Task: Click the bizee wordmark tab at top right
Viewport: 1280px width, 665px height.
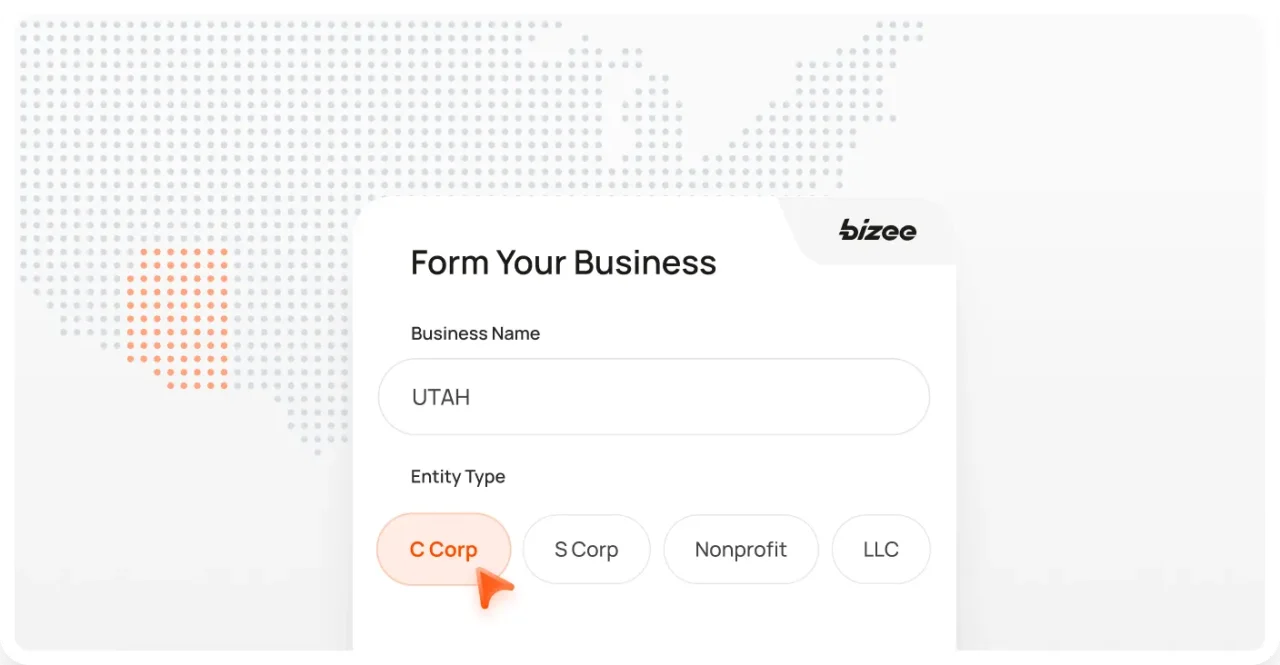Action: pos(877,231)
